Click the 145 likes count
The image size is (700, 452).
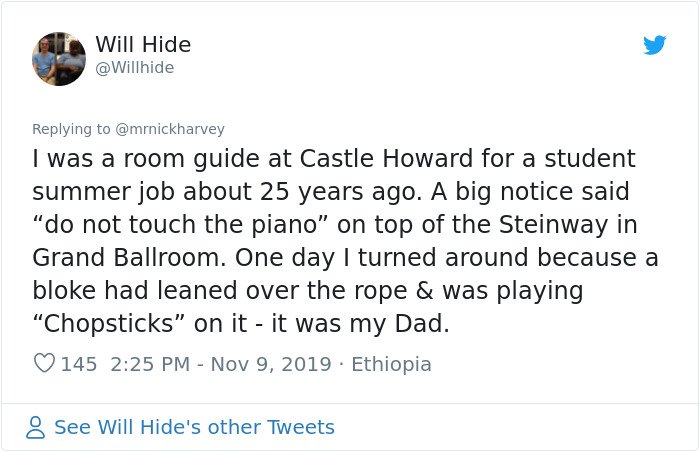(x=79, y=364)
